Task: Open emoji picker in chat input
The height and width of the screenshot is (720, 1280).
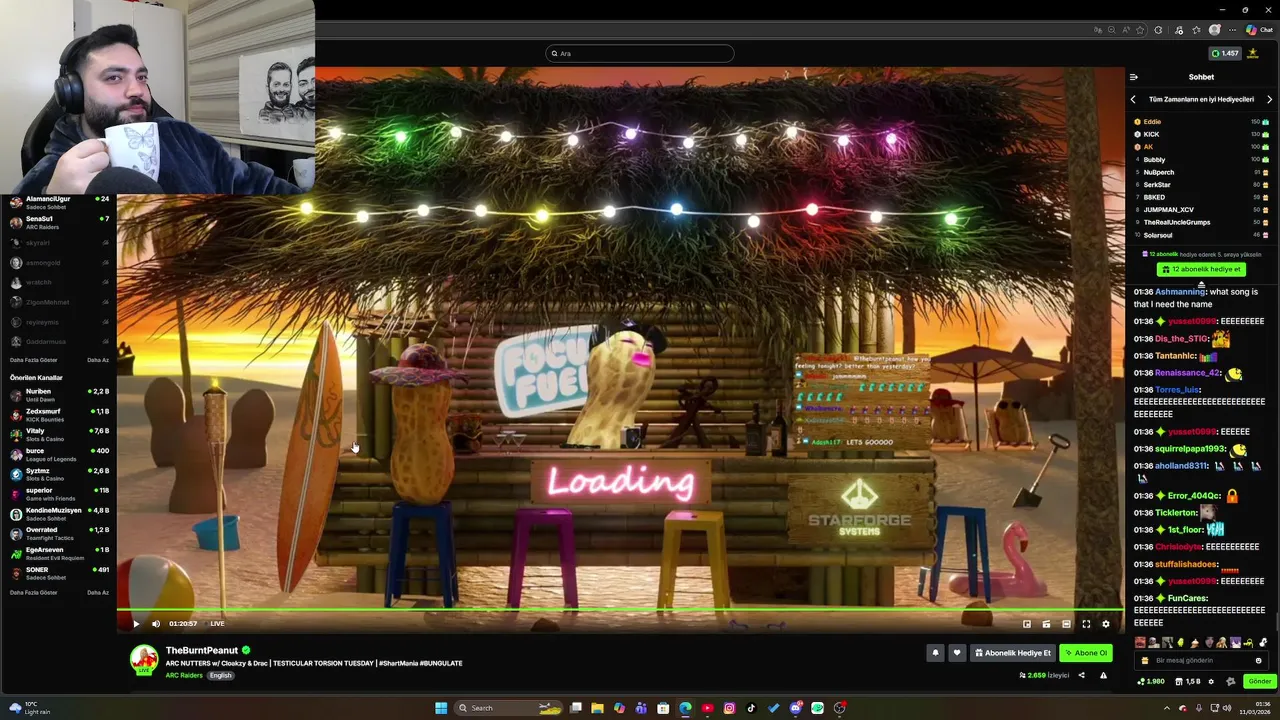Action: (x=1258, y=660)
